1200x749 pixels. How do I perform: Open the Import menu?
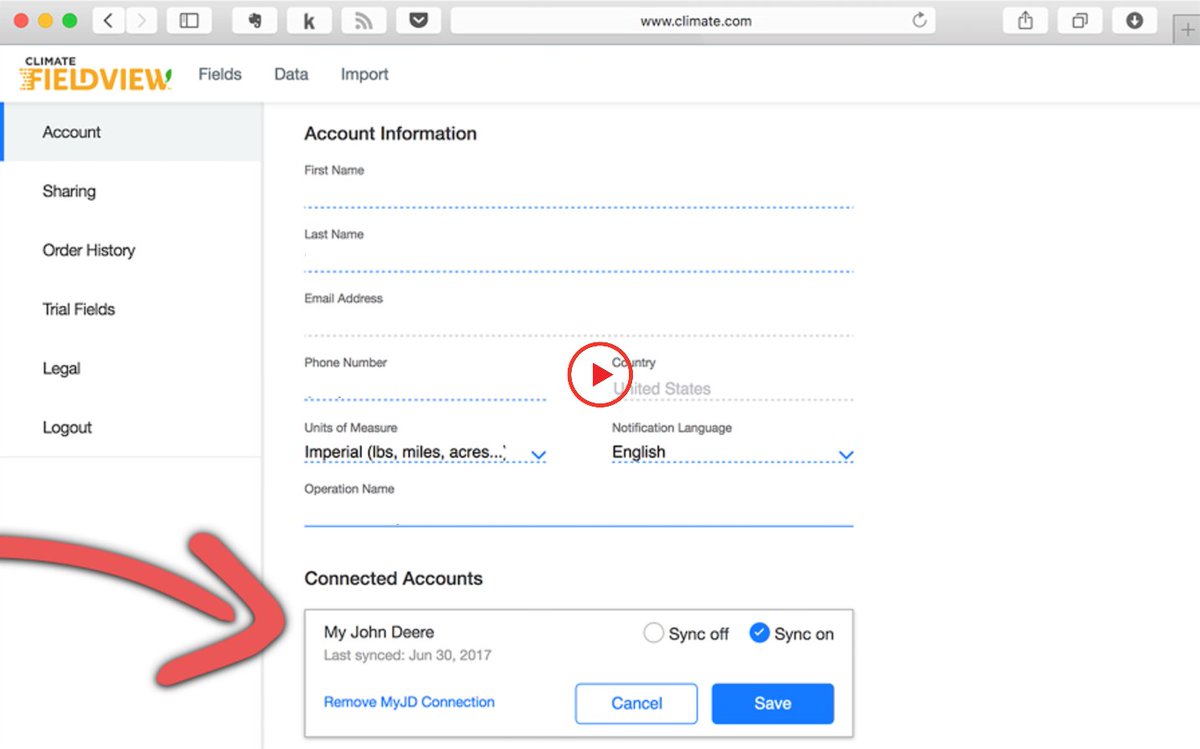point(364,74)
